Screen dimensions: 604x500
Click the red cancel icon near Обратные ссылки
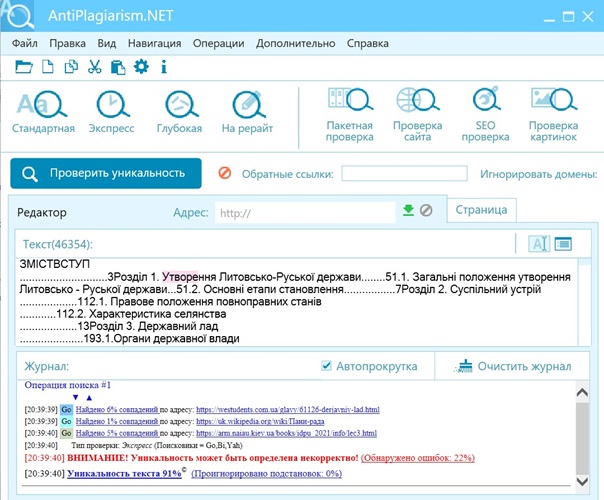click(x=225, y=173)
